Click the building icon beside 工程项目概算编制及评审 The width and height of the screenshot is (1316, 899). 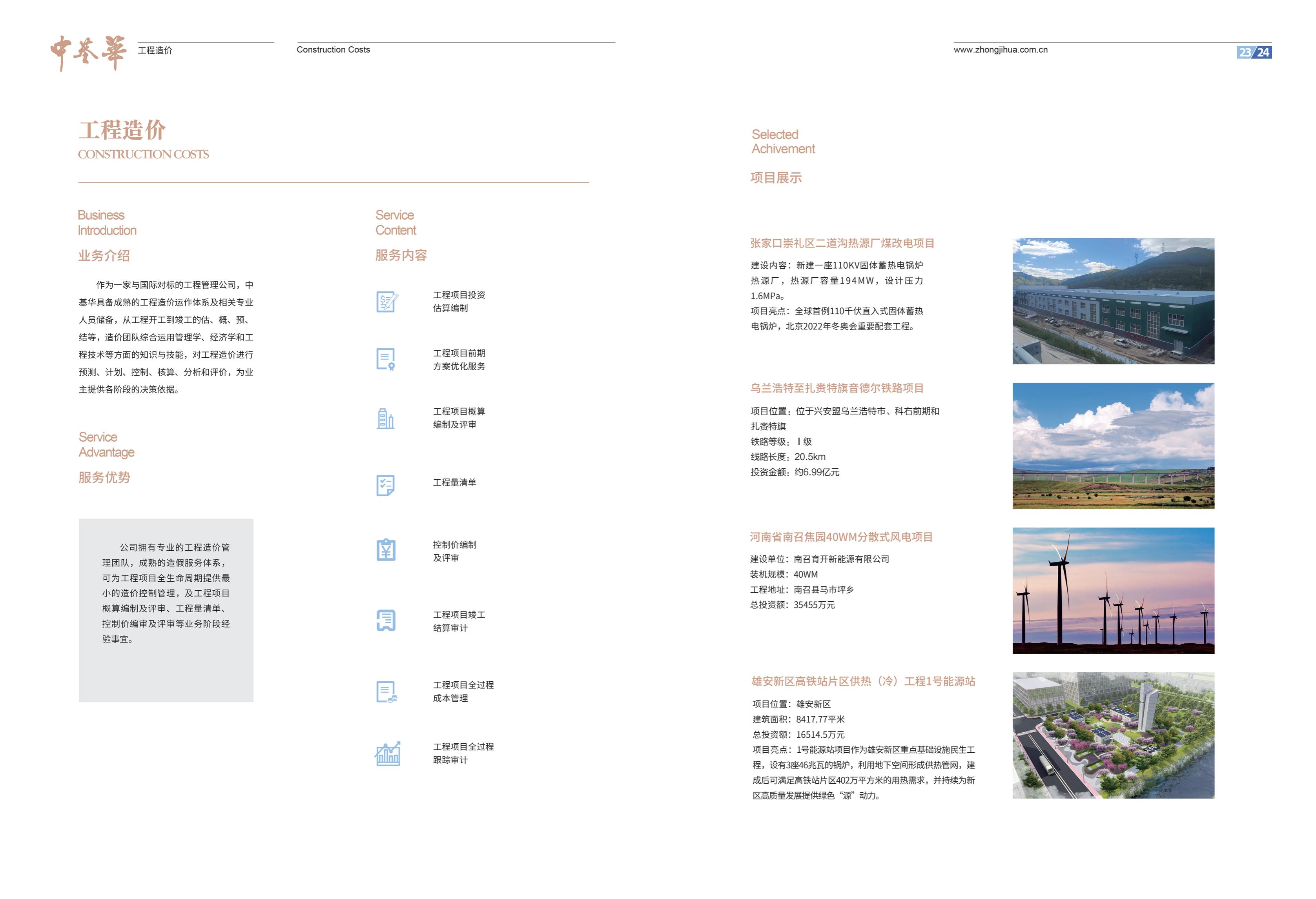tap(386, 419)
